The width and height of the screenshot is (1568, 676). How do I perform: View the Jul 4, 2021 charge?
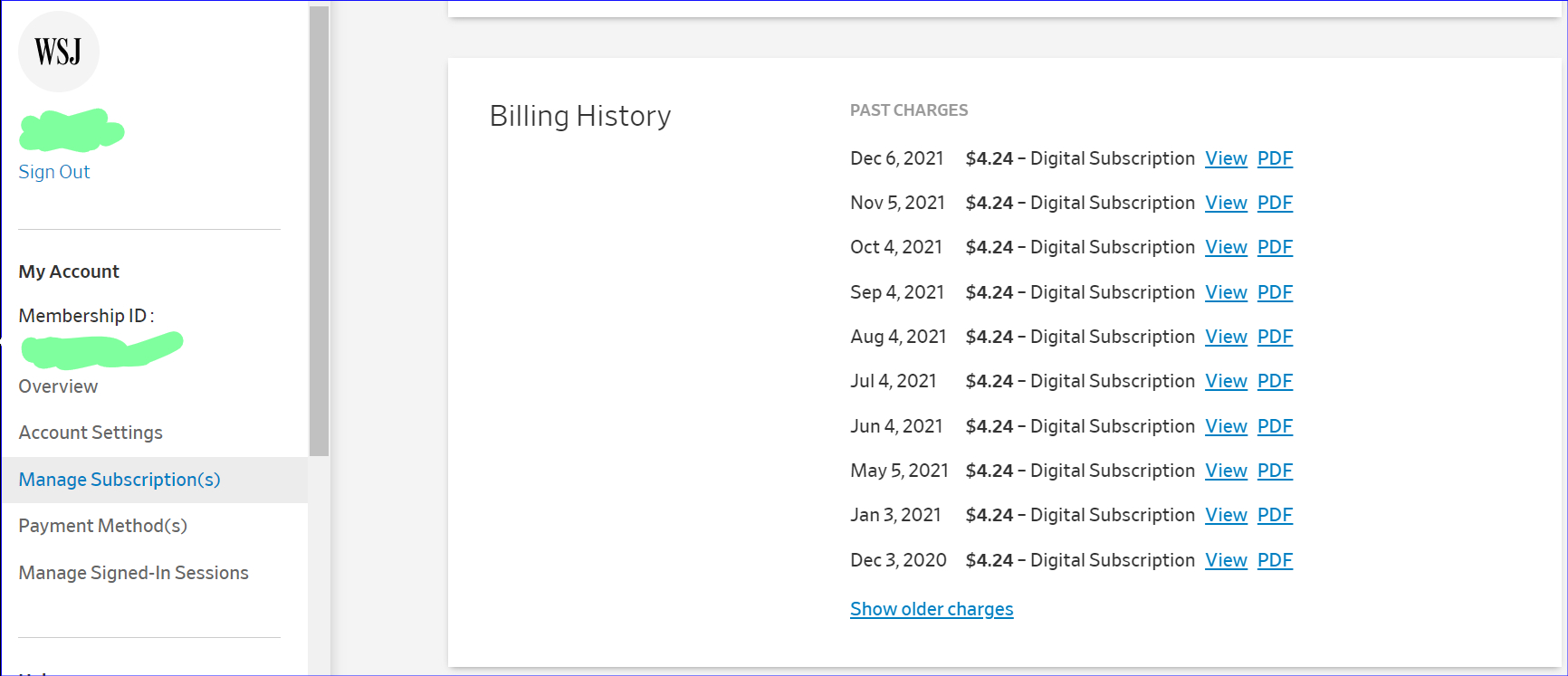point(1226,381)
